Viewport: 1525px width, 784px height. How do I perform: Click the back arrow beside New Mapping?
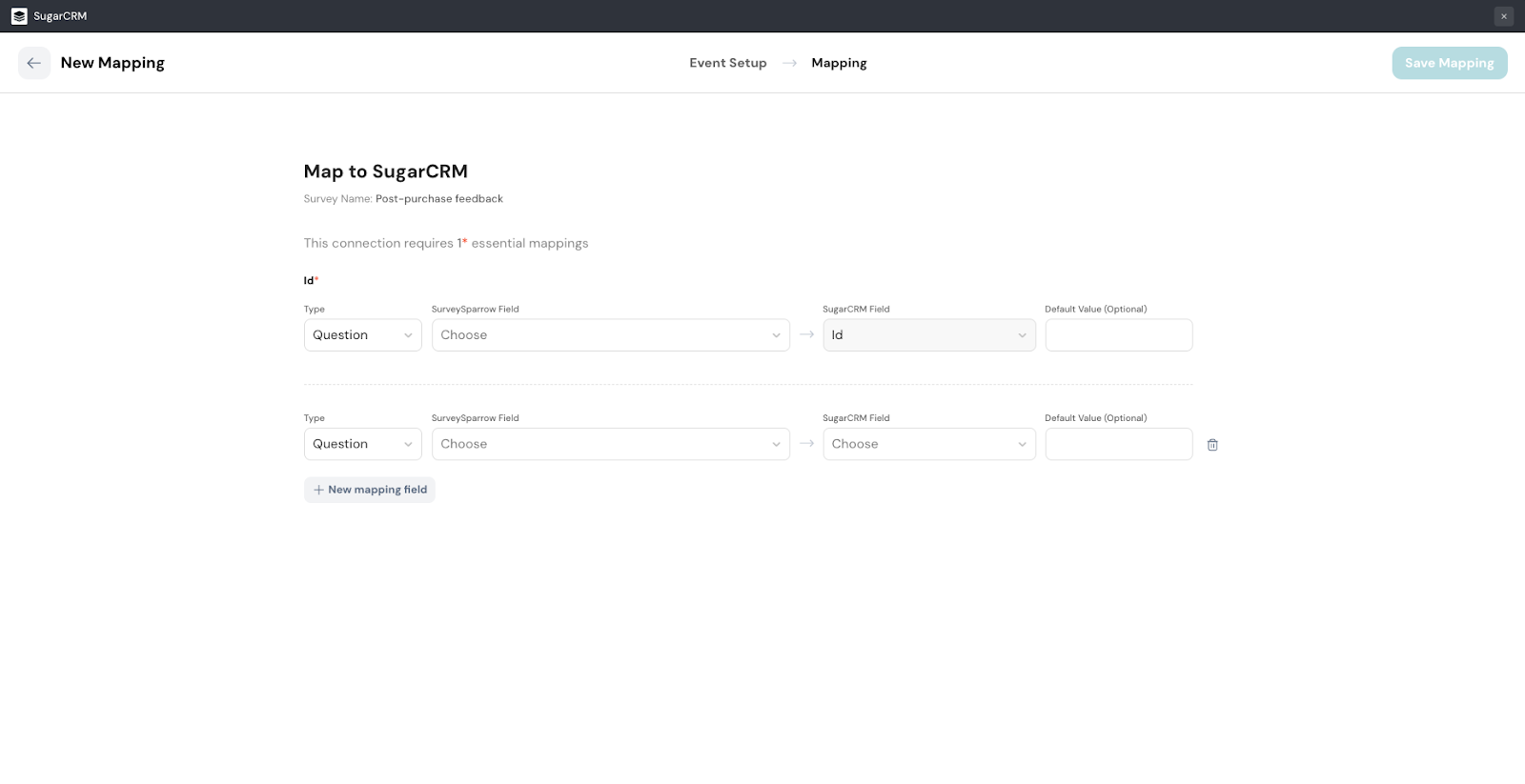point(34,63)
